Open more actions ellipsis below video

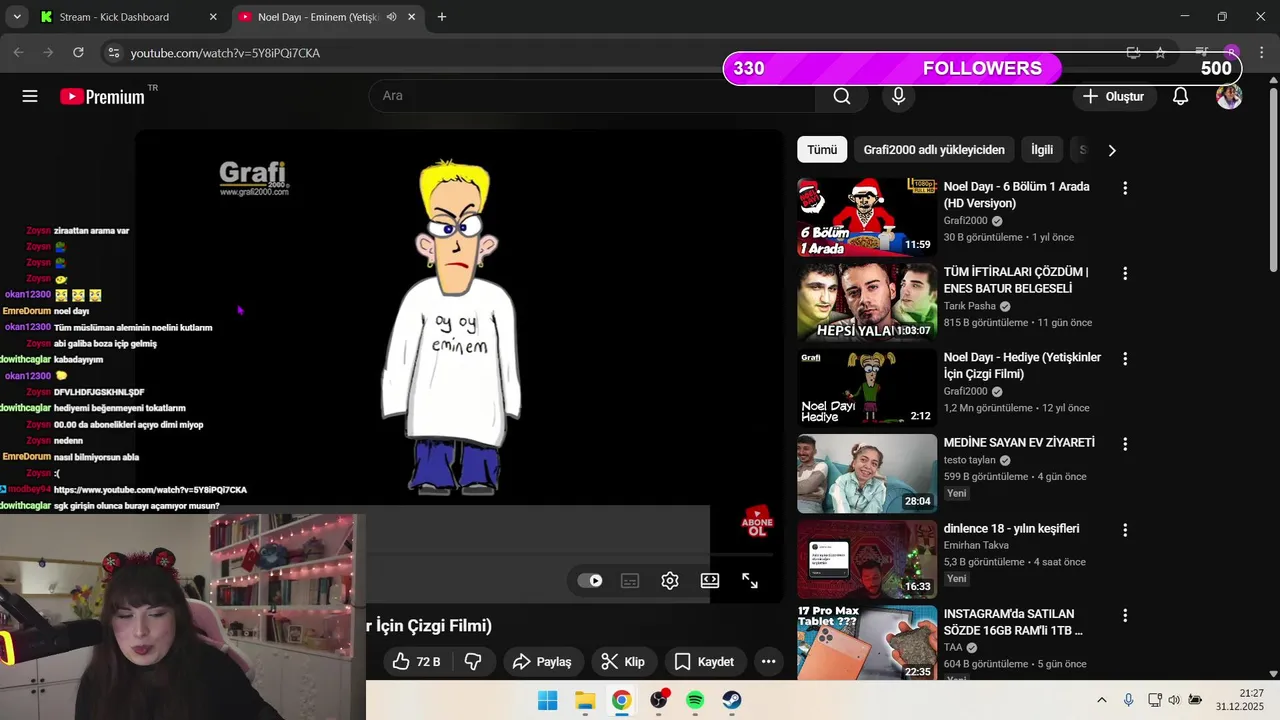pos(768,661)
